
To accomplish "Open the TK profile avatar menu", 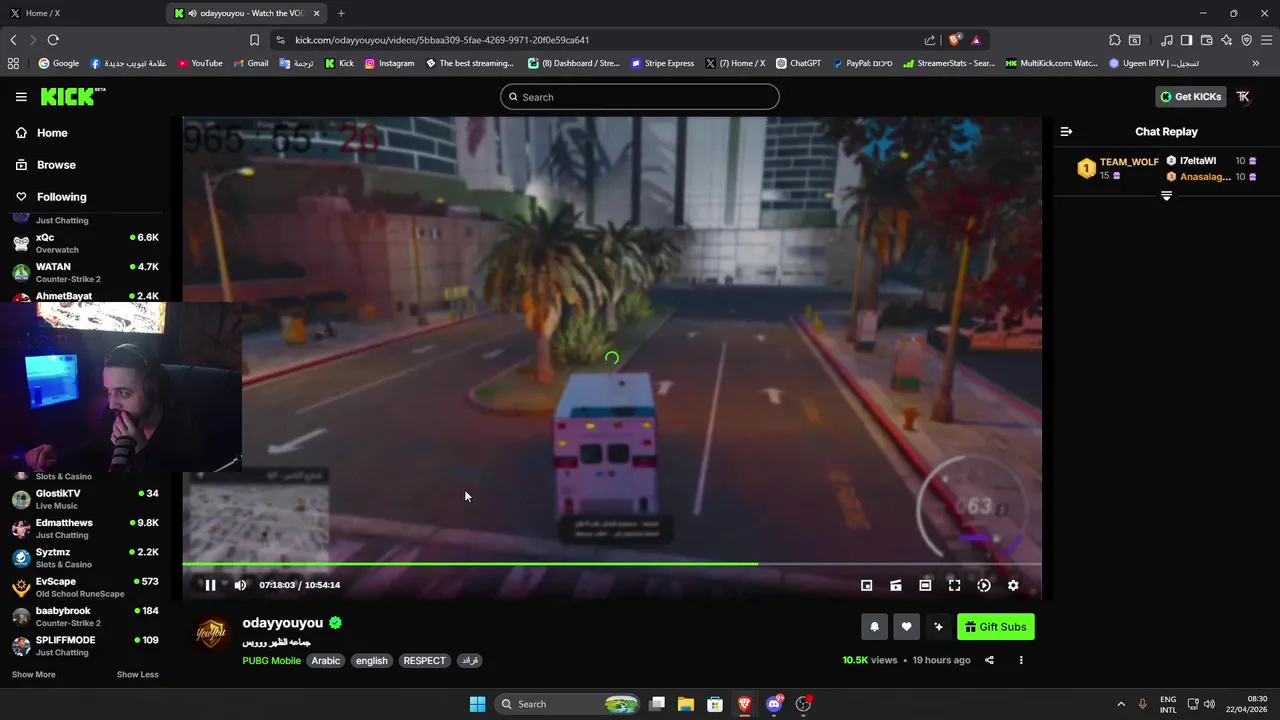I will 1243,97.
